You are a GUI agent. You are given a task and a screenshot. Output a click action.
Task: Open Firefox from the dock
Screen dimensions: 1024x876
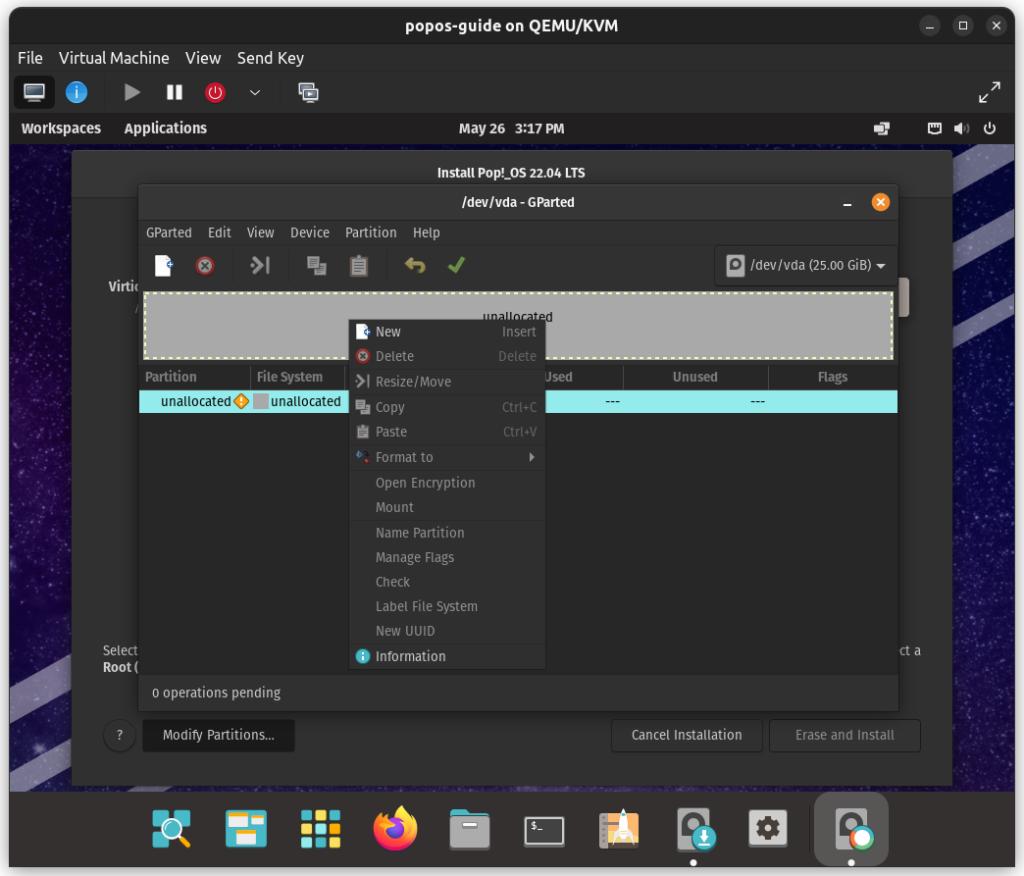[395, 828]
